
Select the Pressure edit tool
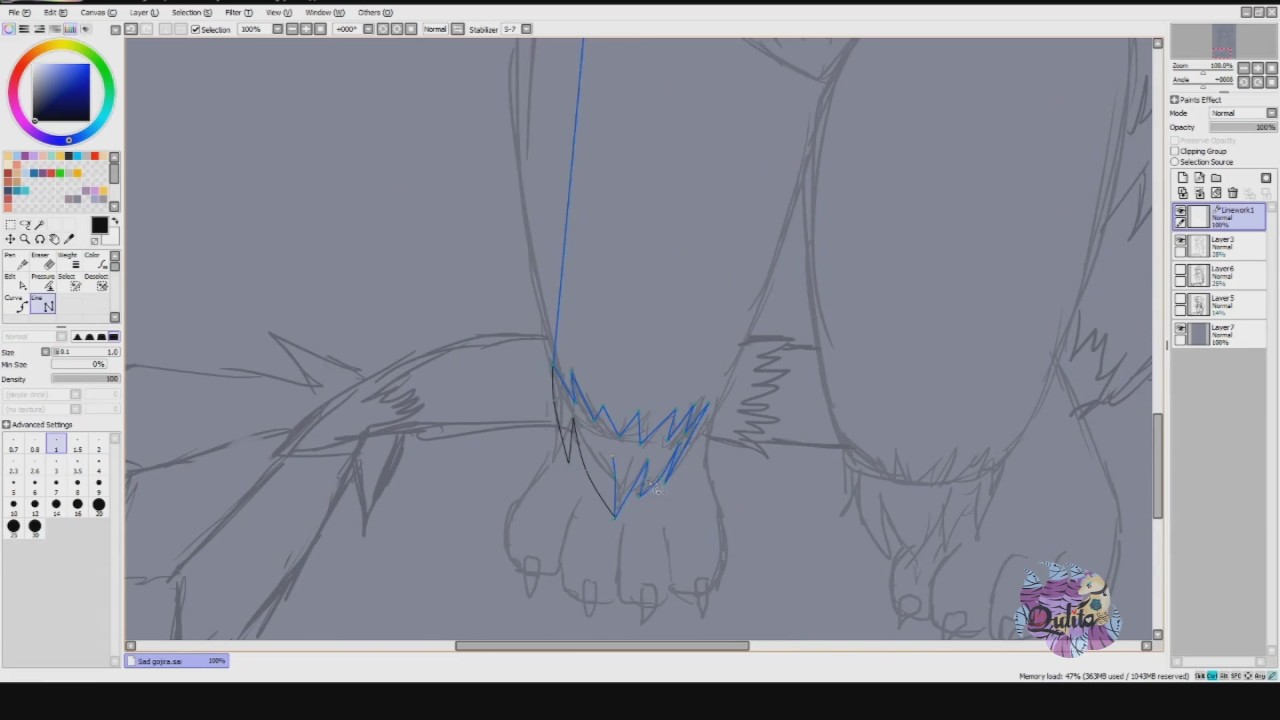pyautogui.click(x=43, y=284)
